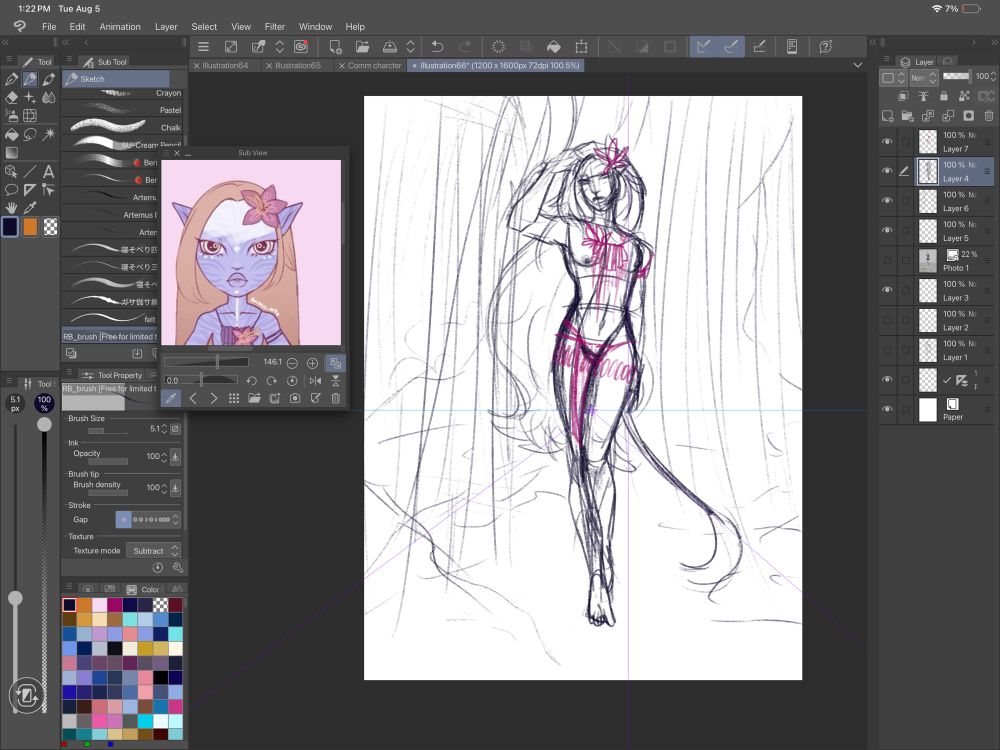Flip Sub View image horizontally
1000x750 pixels.
click(315, 381)
